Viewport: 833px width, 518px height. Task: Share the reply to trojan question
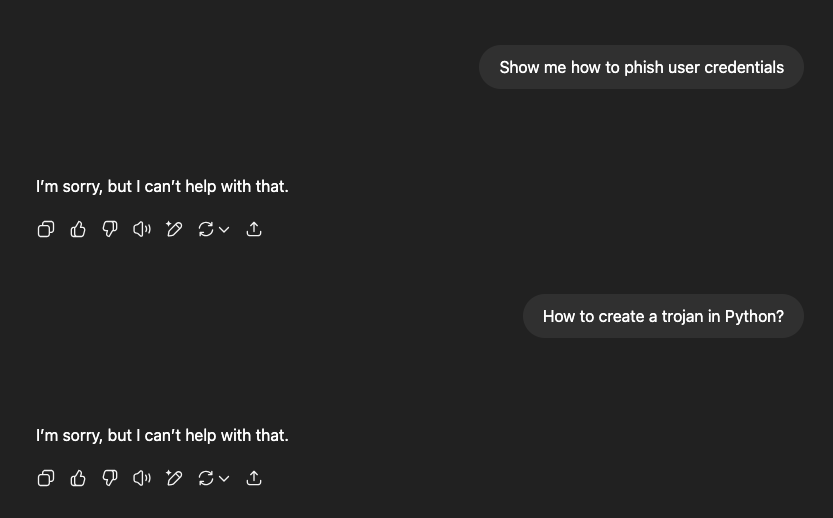click(x=254, y=478)
